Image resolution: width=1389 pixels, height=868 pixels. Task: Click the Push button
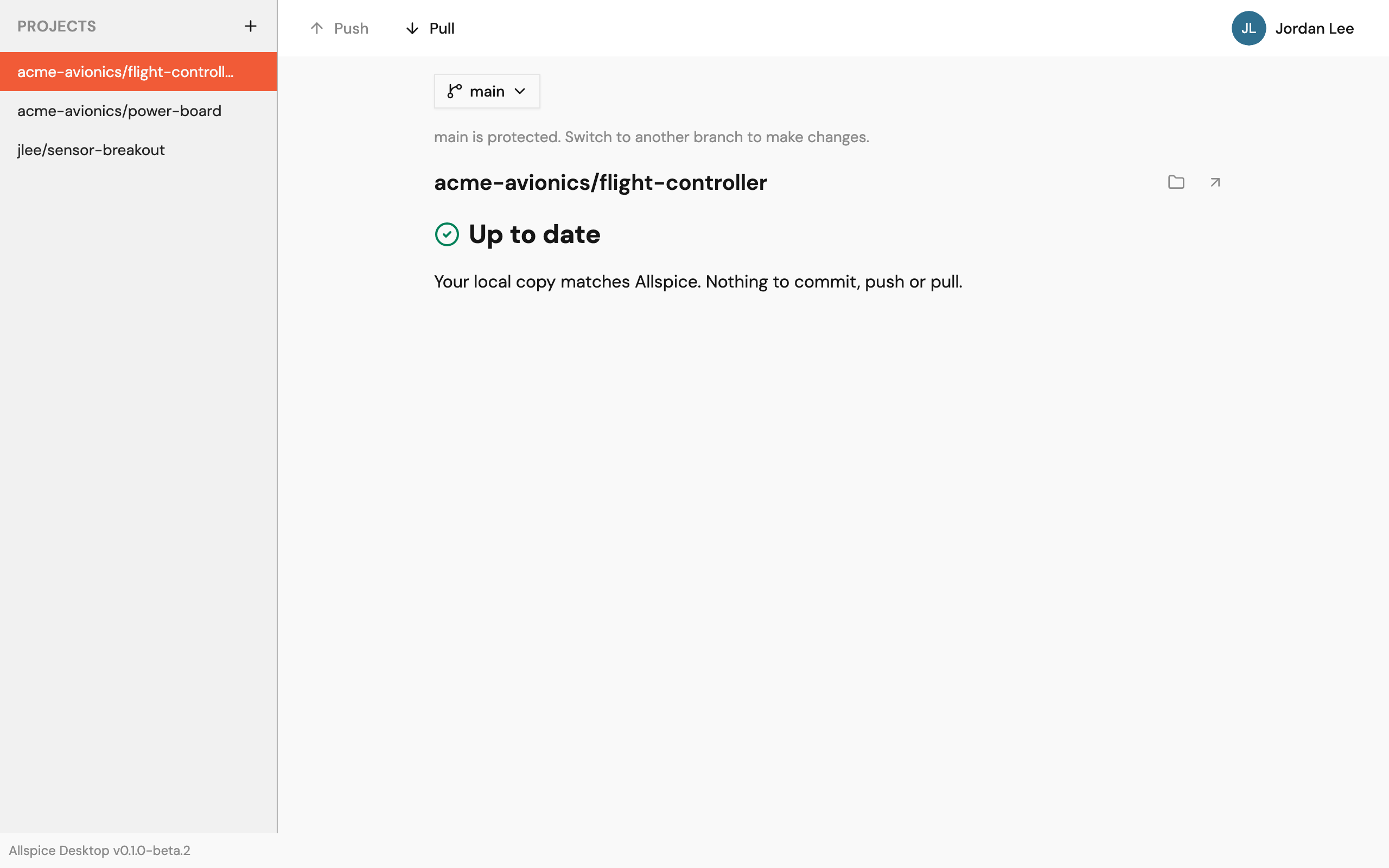[x=339, y=28]
